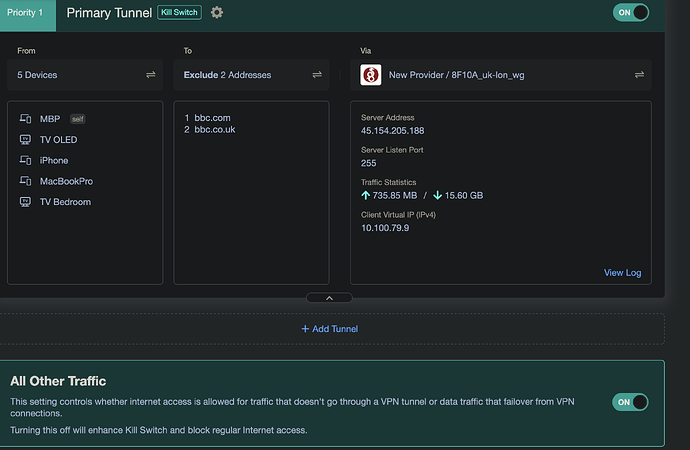Screen dimensions: 690x450
Task: Swap icon in New Provider field
Action: point(639,75)
